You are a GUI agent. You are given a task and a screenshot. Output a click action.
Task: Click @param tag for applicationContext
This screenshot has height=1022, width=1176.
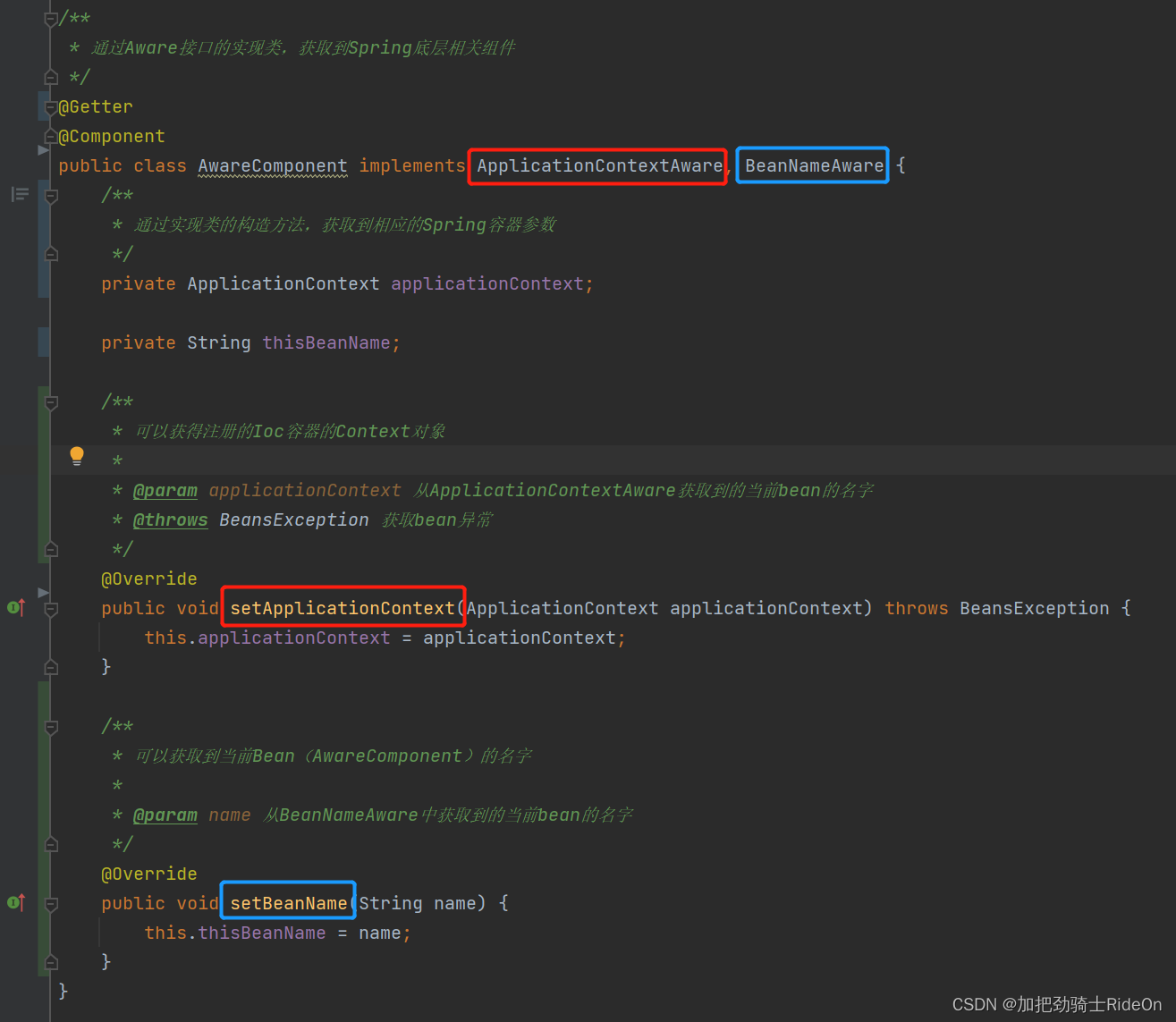(165, 491)
